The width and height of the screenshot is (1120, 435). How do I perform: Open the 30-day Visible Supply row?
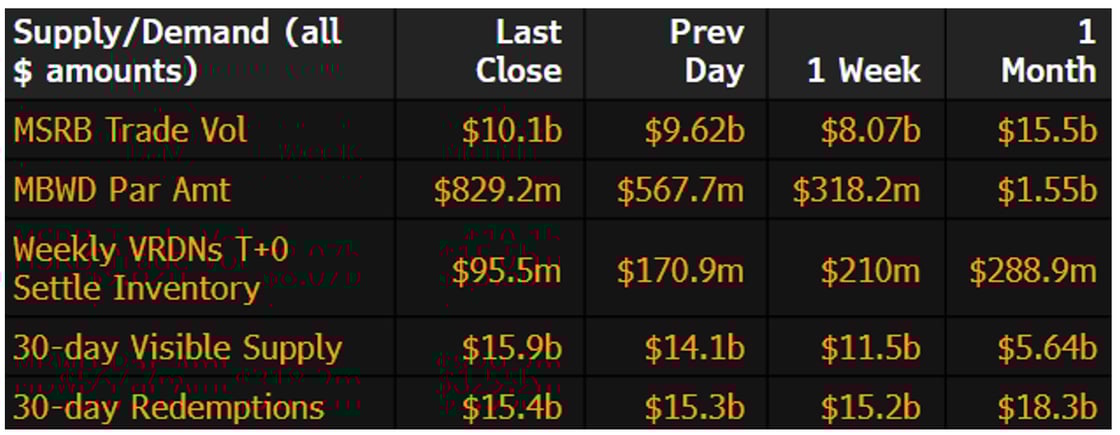point(177,348)
